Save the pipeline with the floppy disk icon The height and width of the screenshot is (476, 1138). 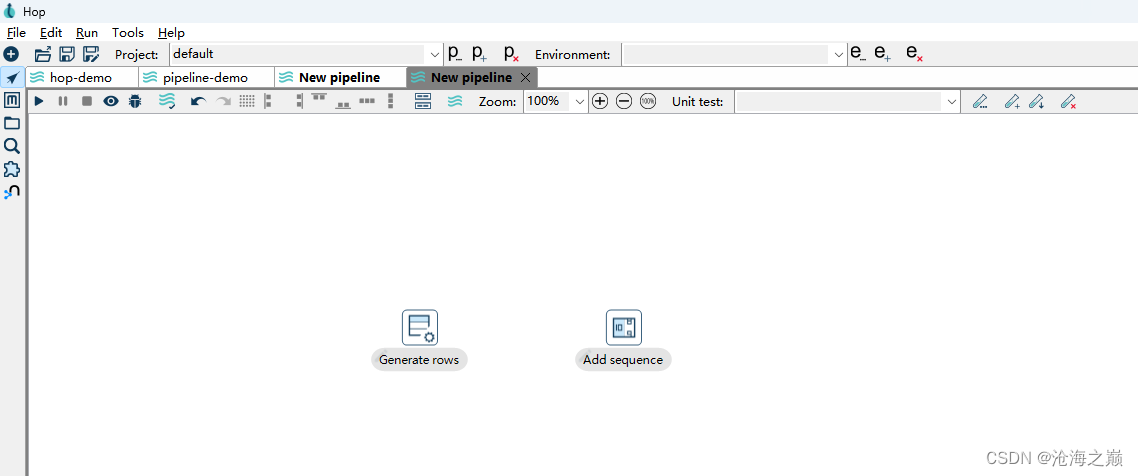tap(67, 54)
